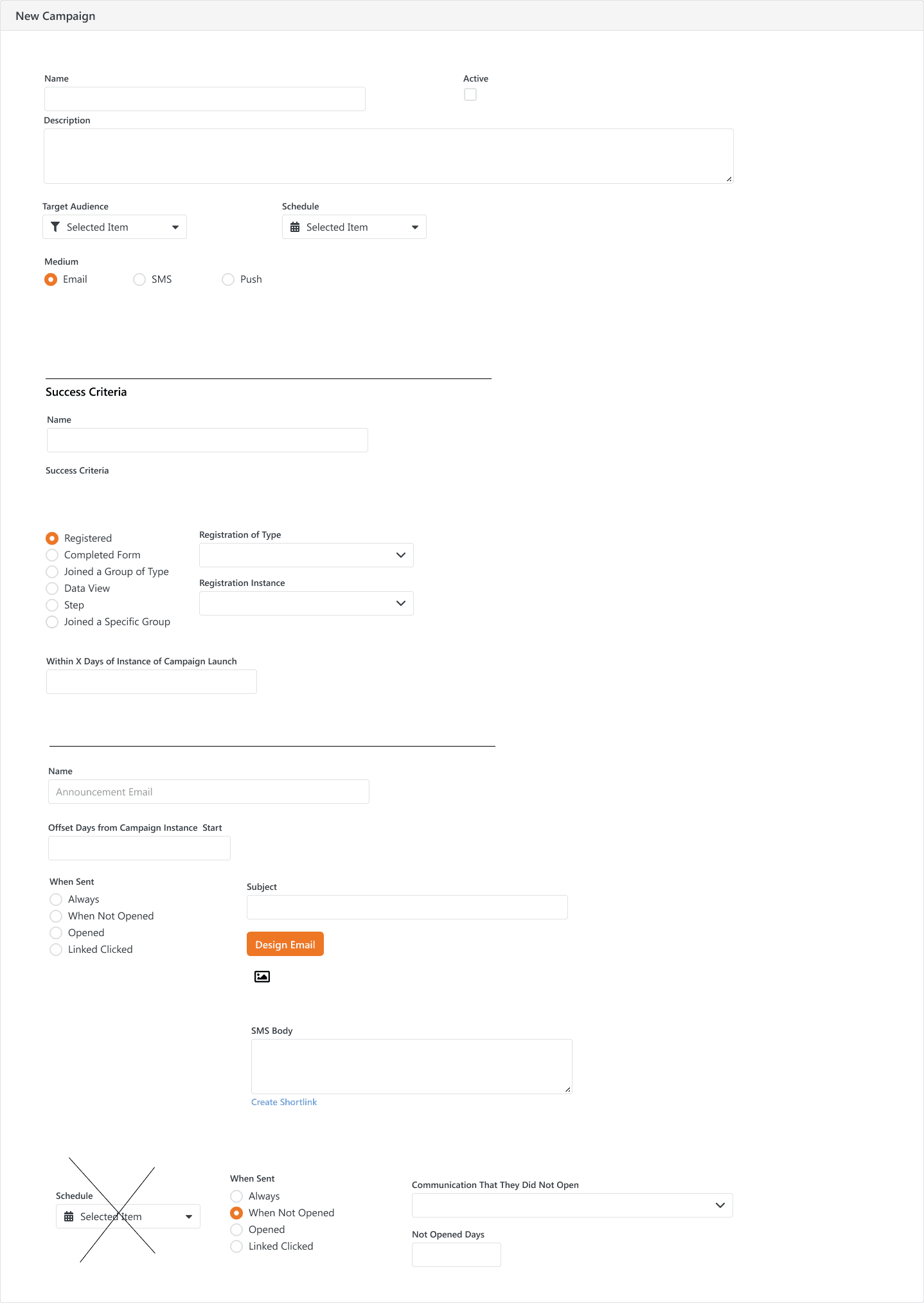Click calendar icon in the crossed-out Schedule picker
924x1303 pixels.
click(69, 1216)
